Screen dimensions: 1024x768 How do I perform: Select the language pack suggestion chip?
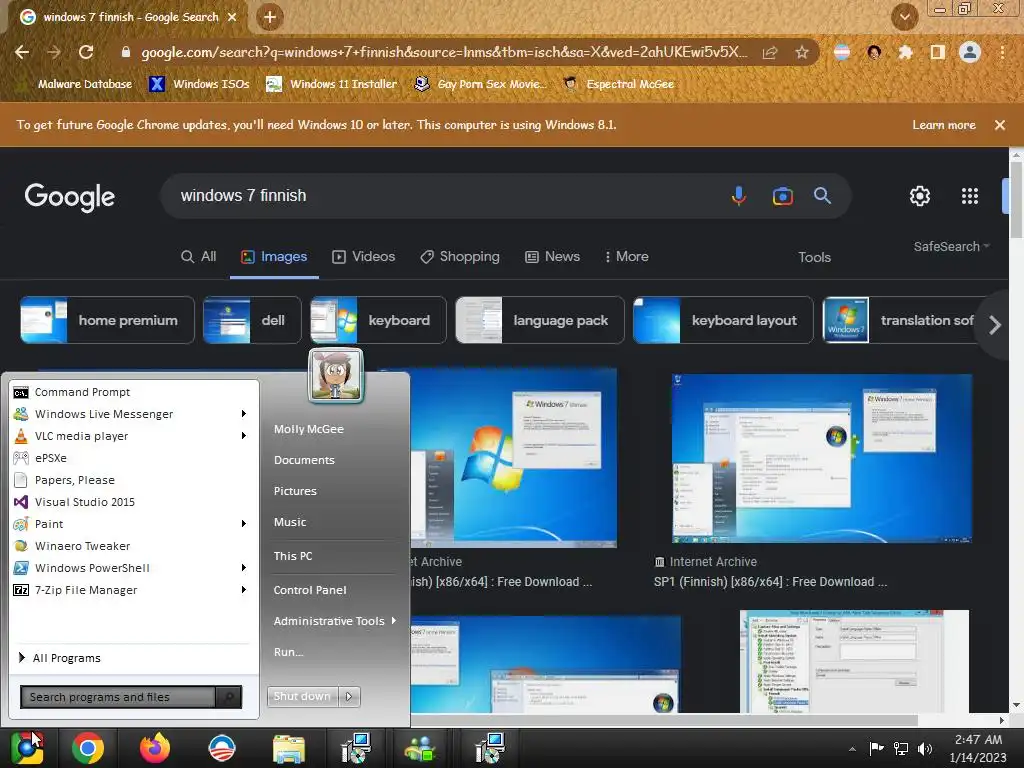click(539, 320)
